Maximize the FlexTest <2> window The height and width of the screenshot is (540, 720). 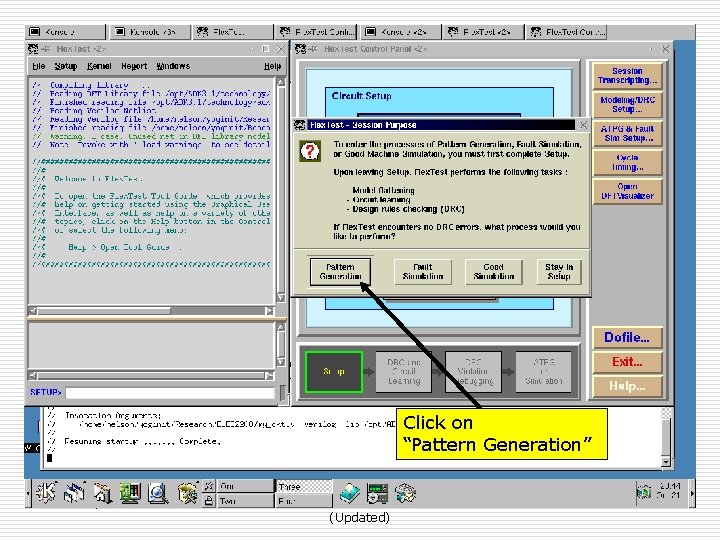click(265, 49)
